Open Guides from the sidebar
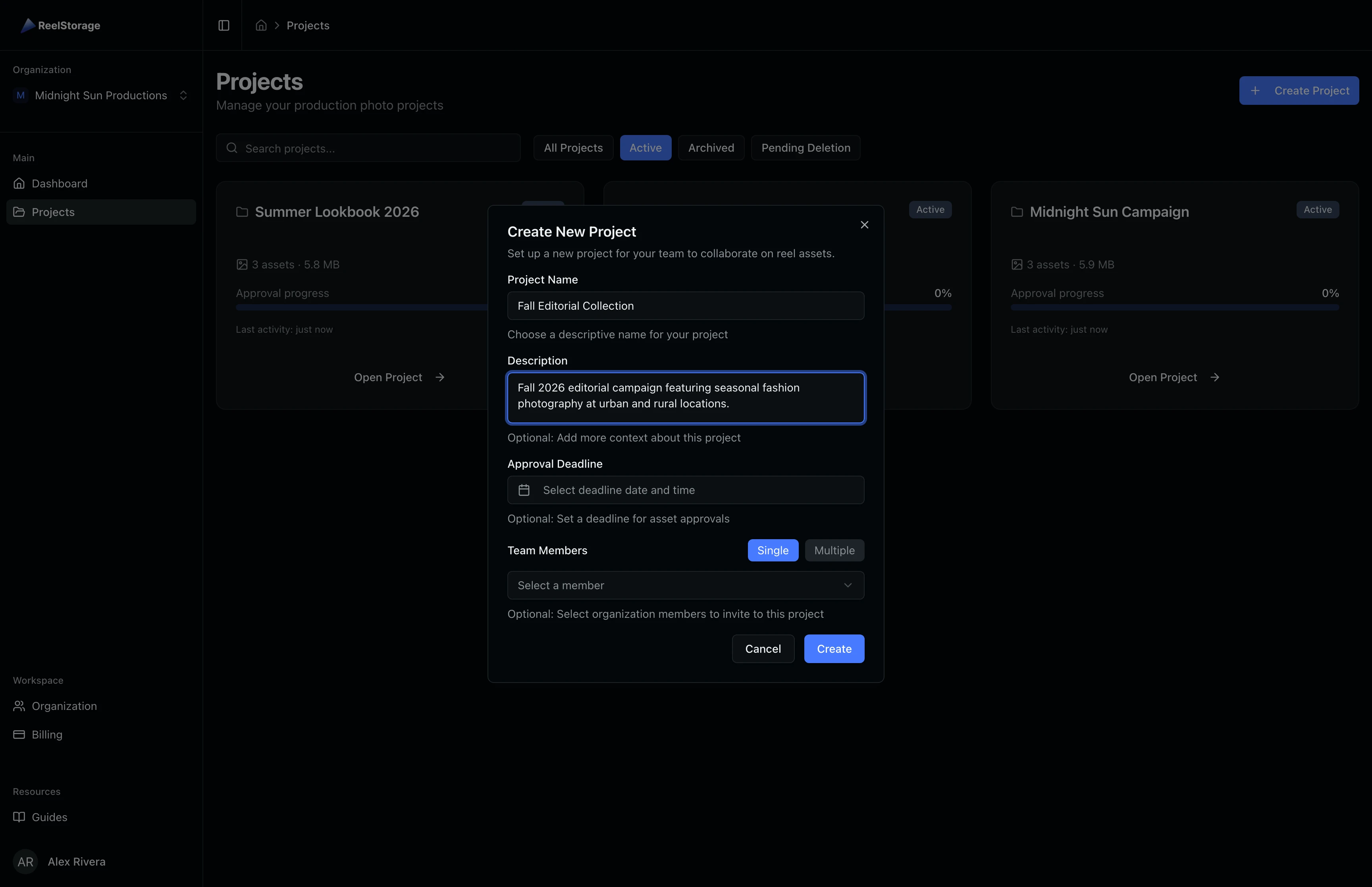1372x887 pixels. click(x=50, y=817)
